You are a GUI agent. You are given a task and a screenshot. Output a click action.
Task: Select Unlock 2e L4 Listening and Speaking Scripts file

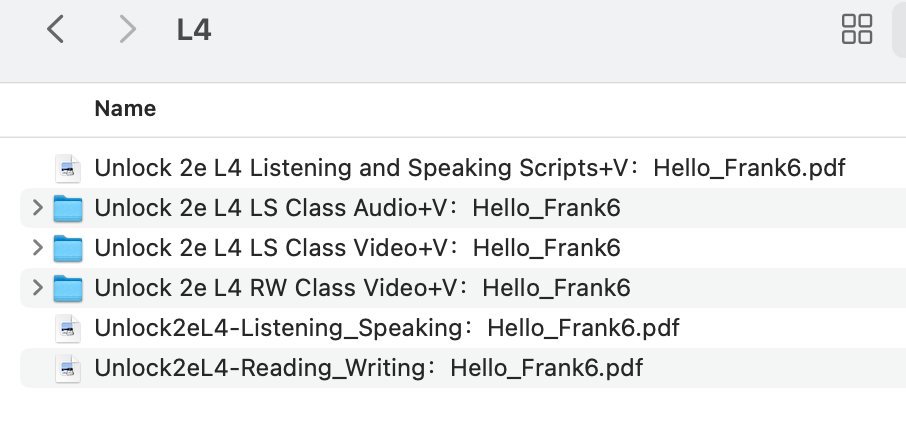(470, 168)
